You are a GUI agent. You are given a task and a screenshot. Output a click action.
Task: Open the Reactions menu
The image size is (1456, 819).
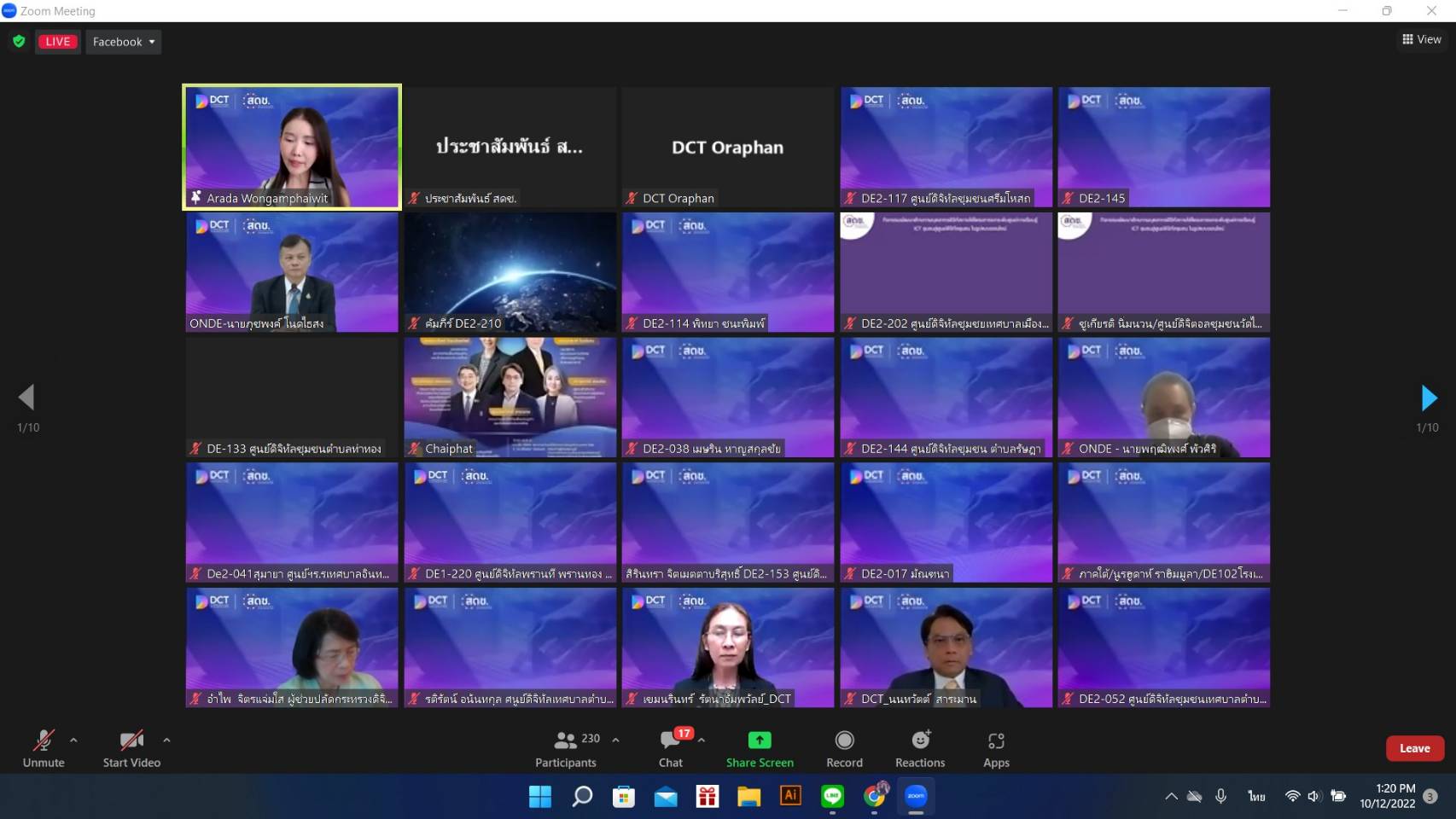click(919, 748)
